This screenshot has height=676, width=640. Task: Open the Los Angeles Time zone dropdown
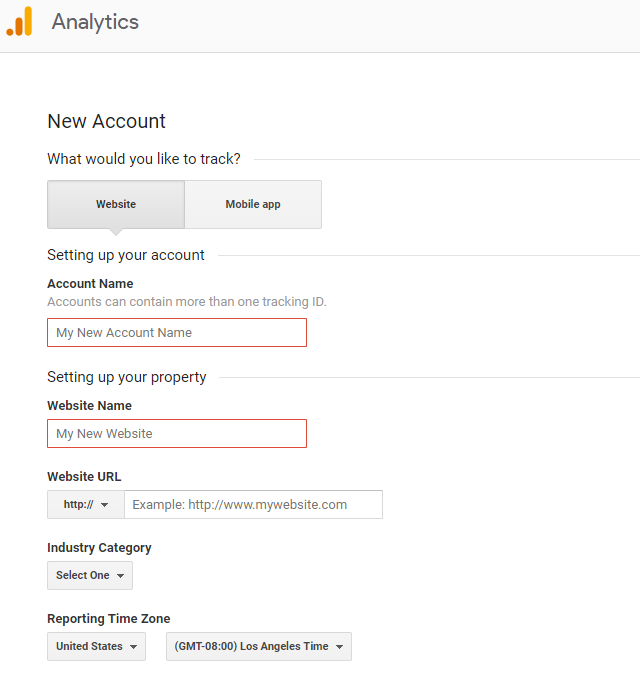(x=259, y=647)
